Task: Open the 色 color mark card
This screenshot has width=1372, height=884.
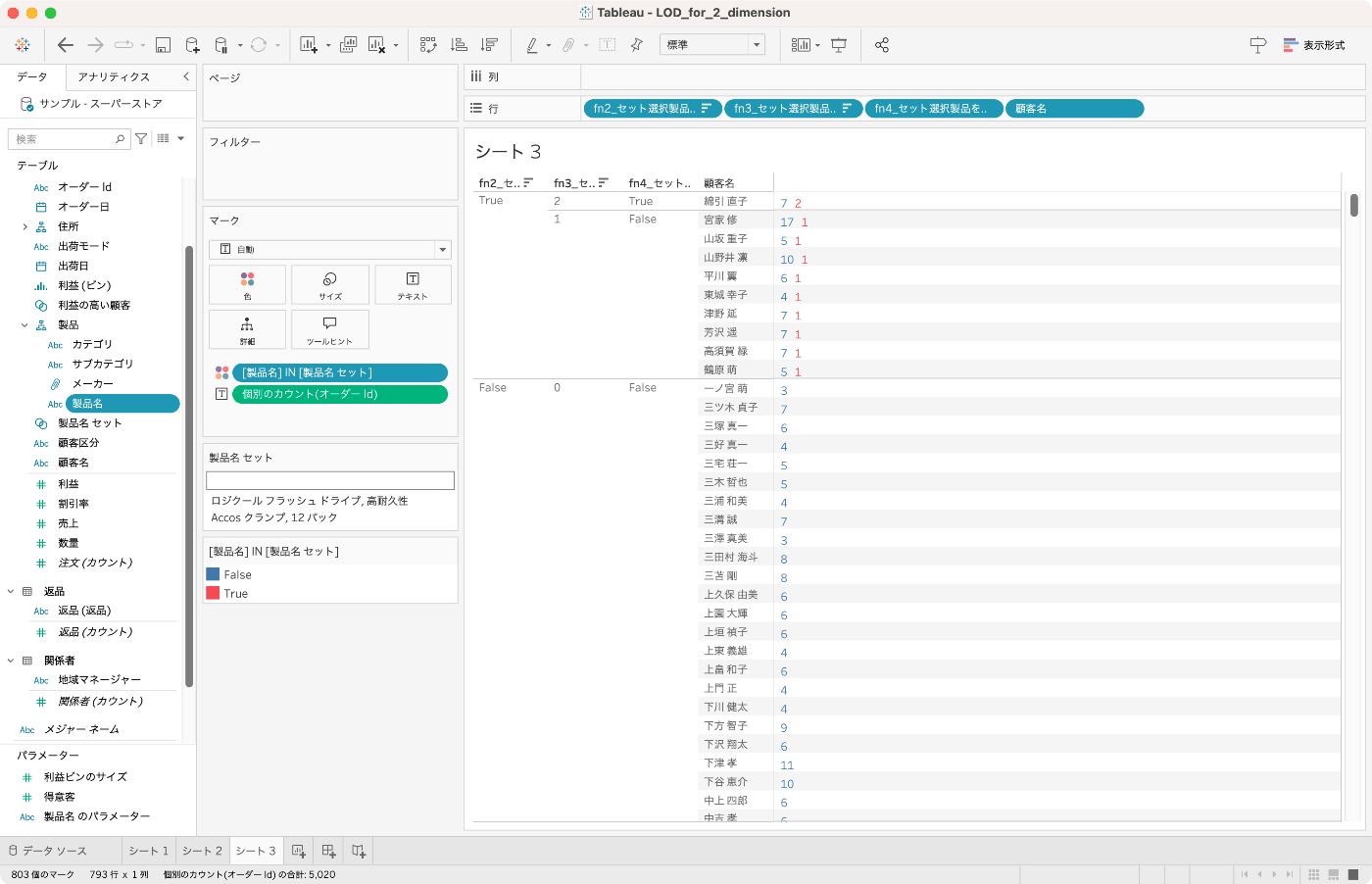Action: (x=247, y=284)
